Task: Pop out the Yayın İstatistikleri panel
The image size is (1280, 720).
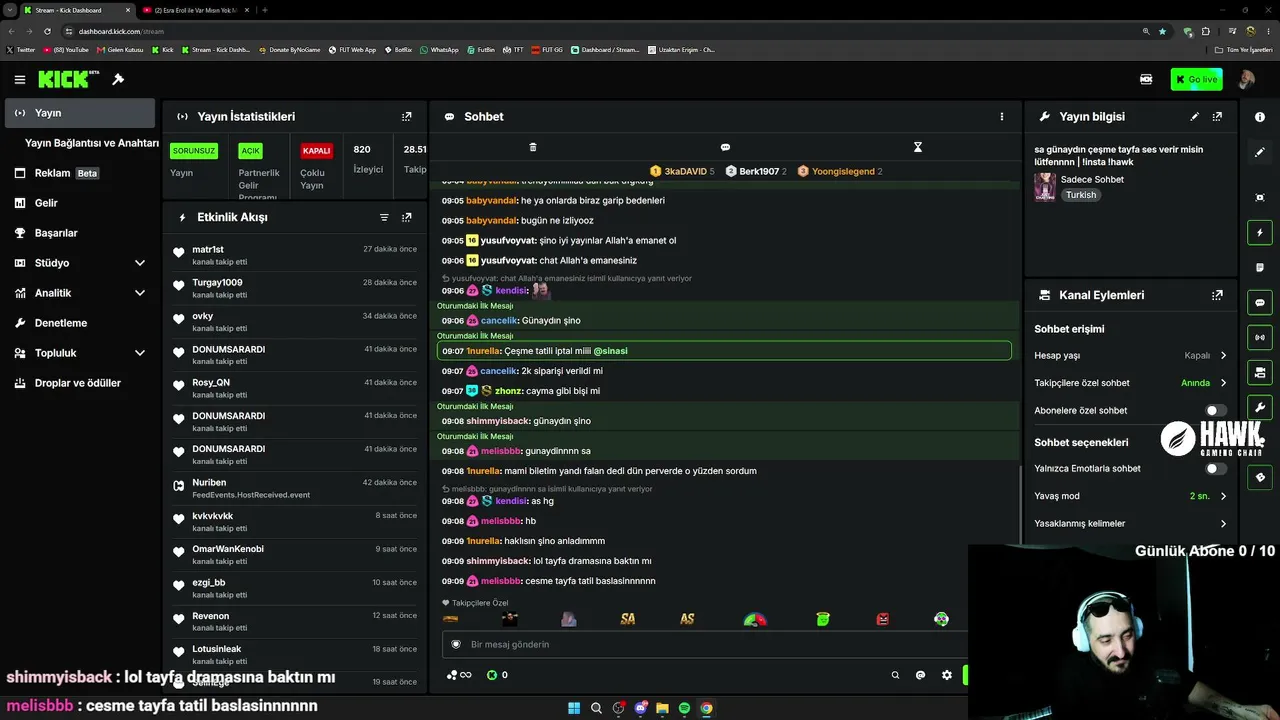Action: pos(406,117)
